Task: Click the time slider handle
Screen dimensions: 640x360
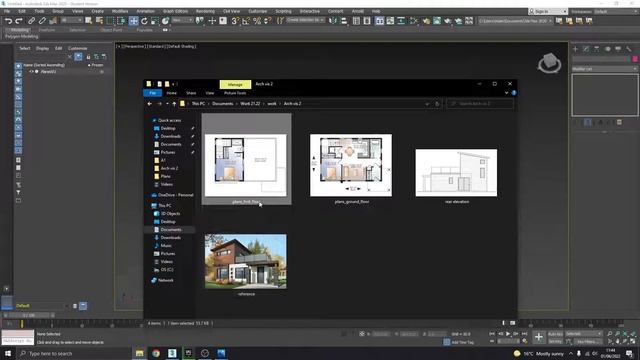Action: (28, 315)
